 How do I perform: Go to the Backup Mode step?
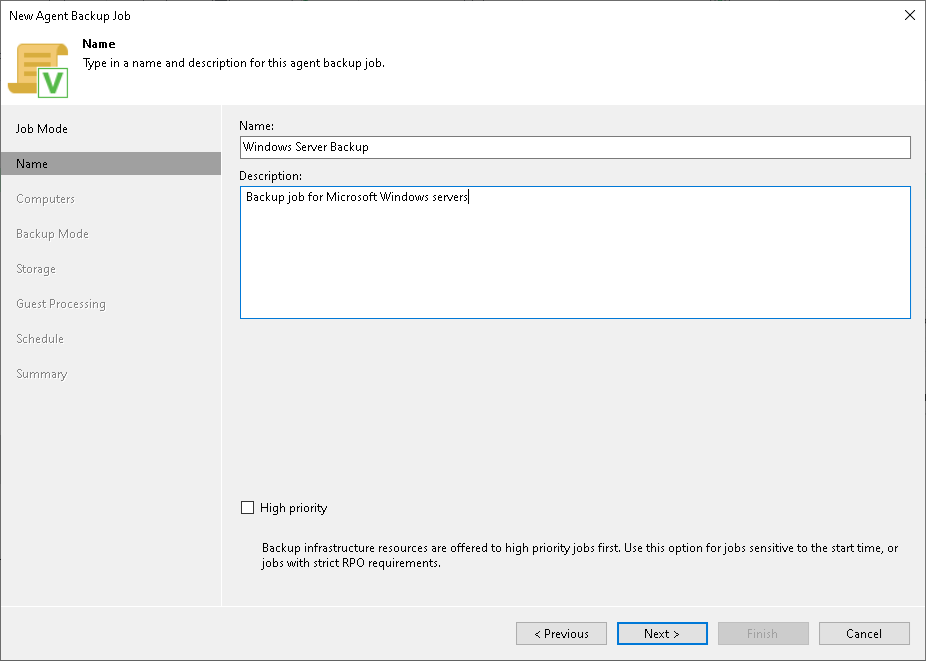52,233
